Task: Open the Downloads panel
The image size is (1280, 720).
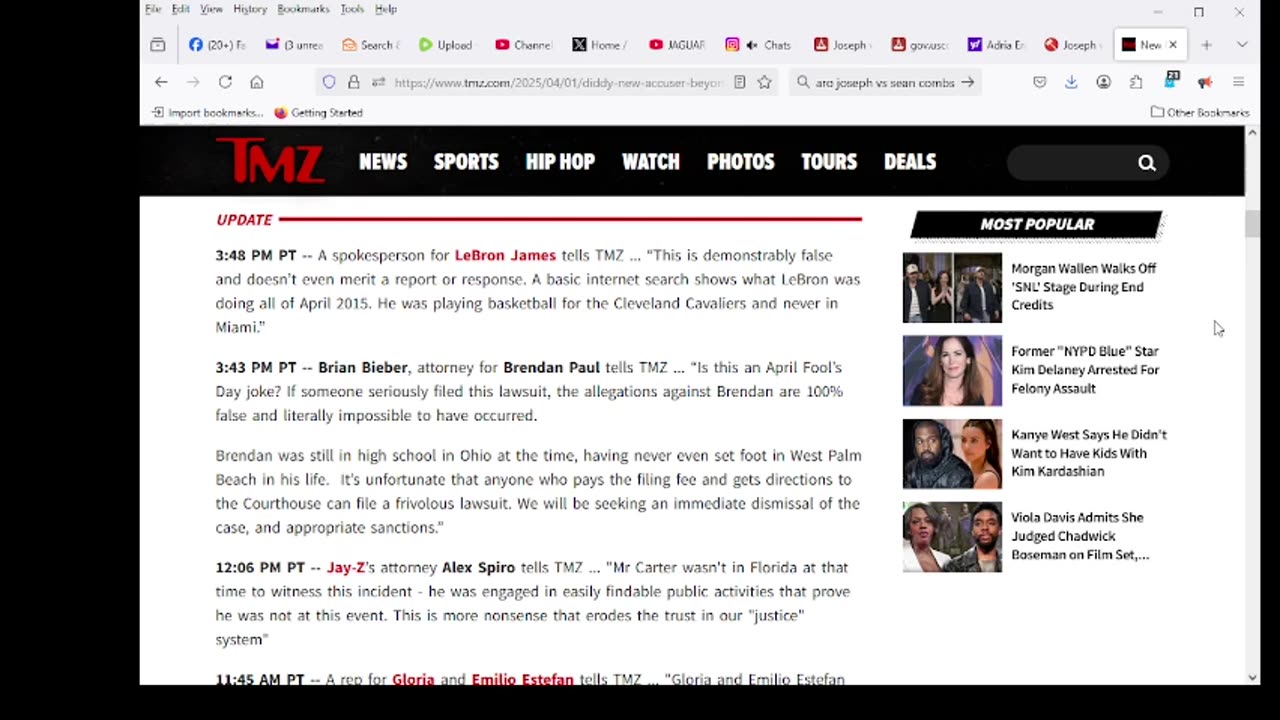Action: (1071, 82)
